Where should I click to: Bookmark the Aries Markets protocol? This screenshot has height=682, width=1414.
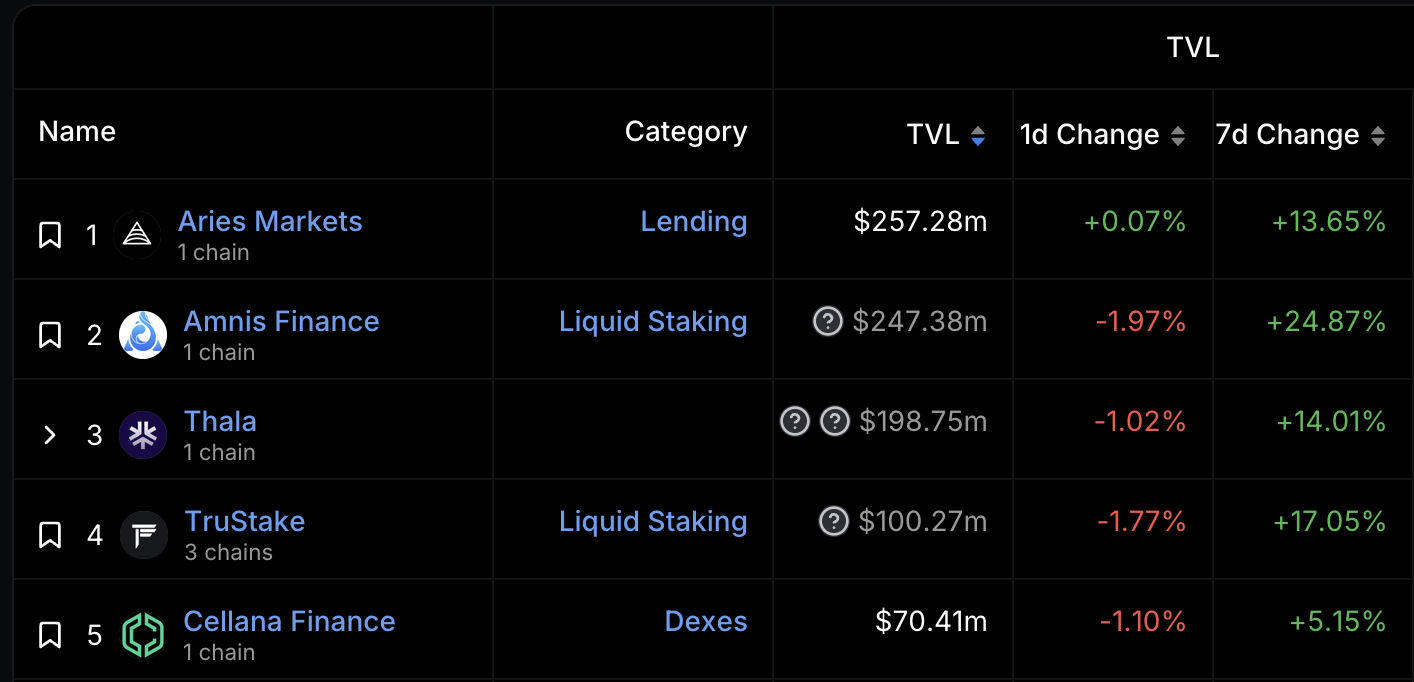[x=50, y=235]
